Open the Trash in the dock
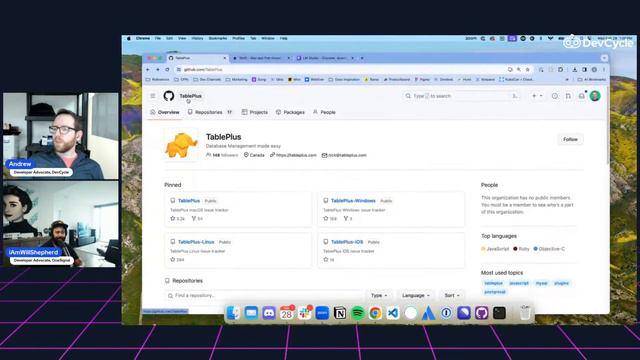This screenshot has height=360, width=640. pyautogui.click(x=525, y=313)
